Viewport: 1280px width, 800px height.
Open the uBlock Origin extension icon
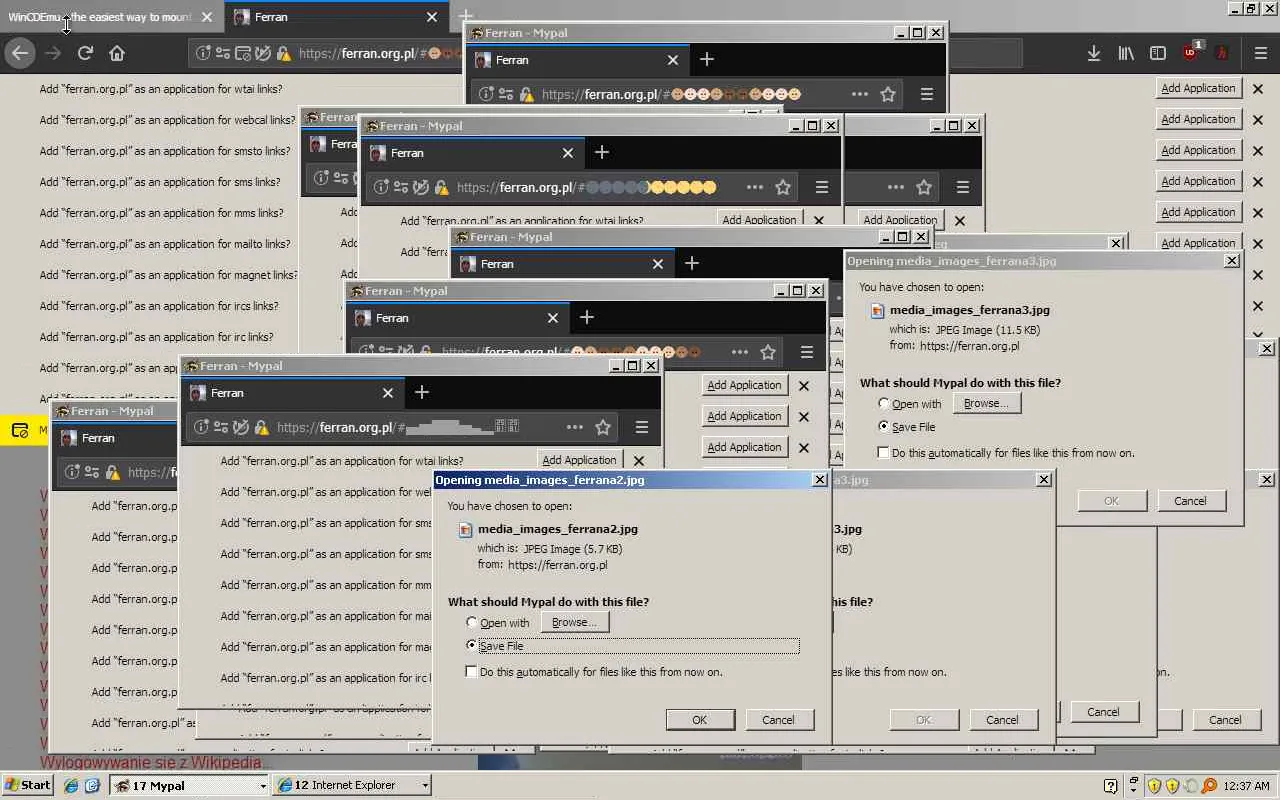coord(1191,52)
